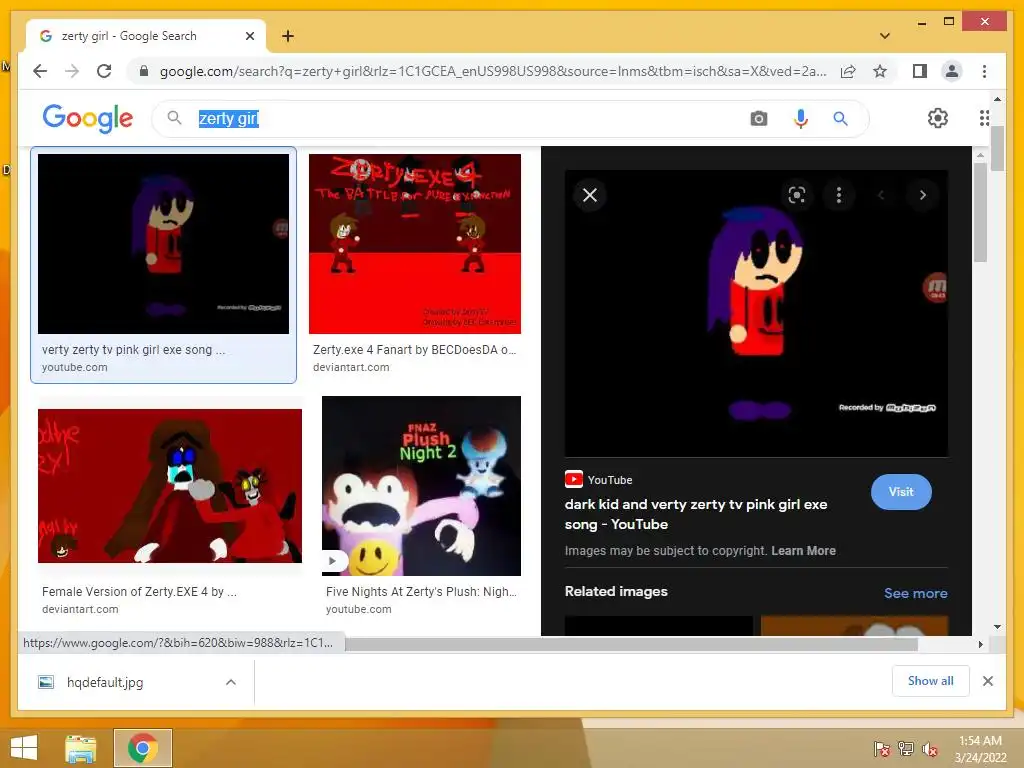
Task: Show next image in preview
Action: point(922,195)
